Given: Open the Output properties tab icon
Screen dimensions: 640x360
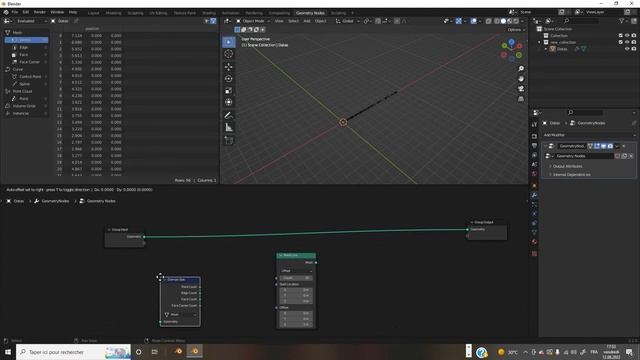Looking at the screenshot, I should click(534, 146).
